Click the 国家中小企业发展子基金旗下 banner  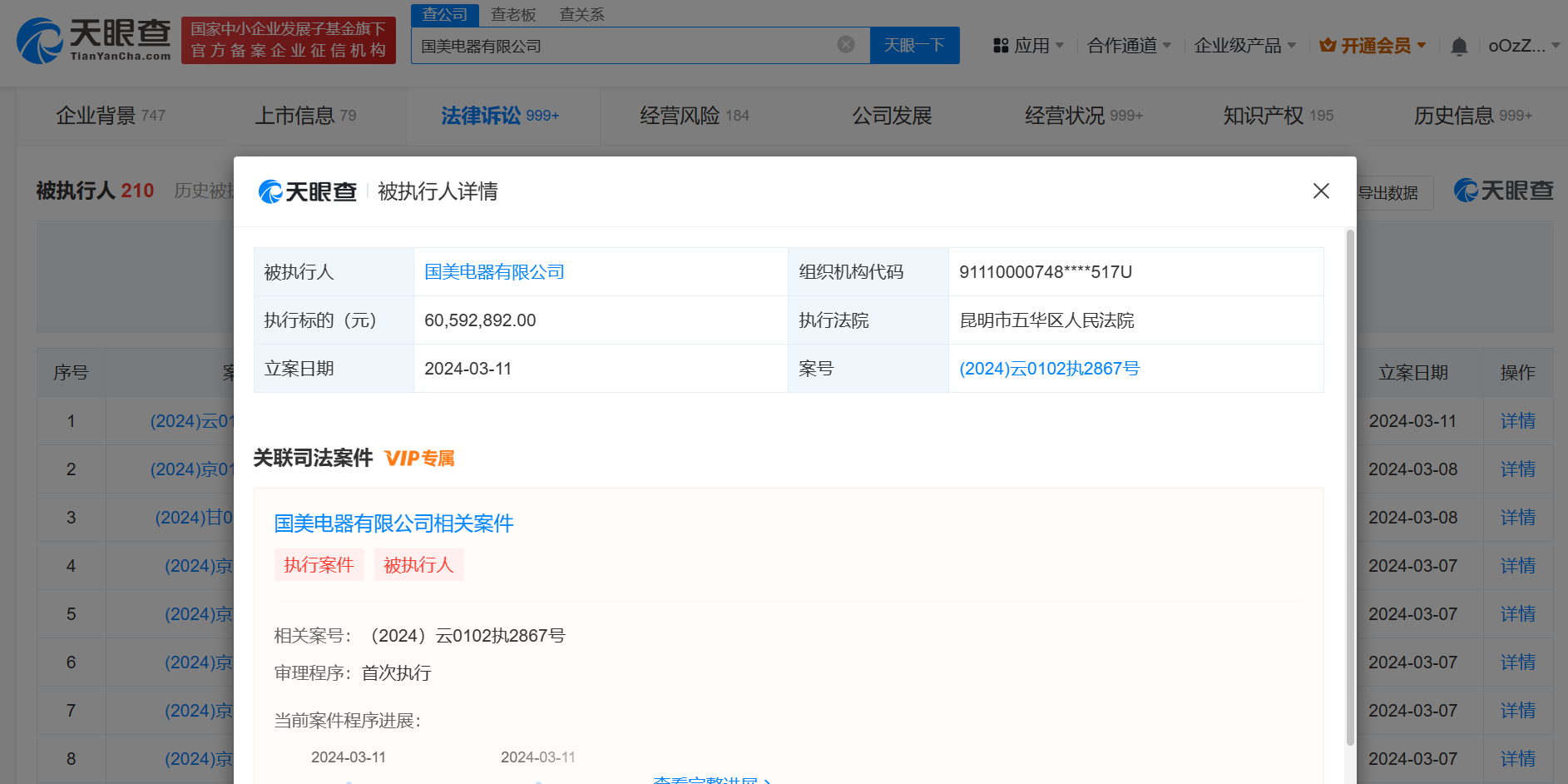click(x=289, y=40)
